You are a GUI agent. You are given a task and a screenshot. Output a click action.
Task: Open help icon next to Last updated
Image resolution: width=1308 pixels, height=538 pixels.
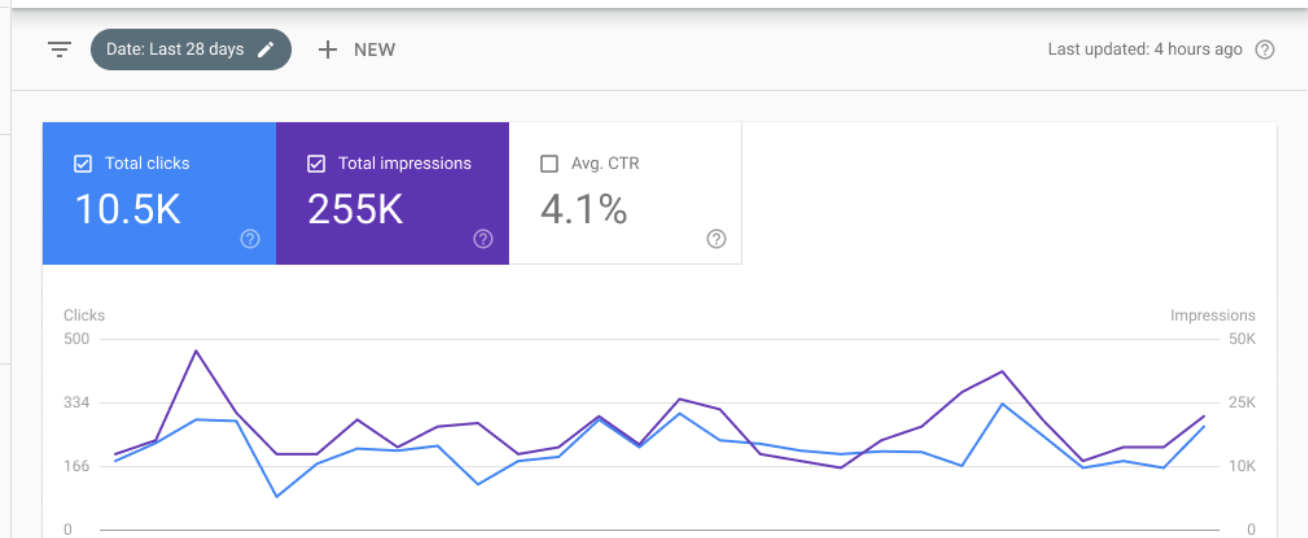click(1265, 50)
